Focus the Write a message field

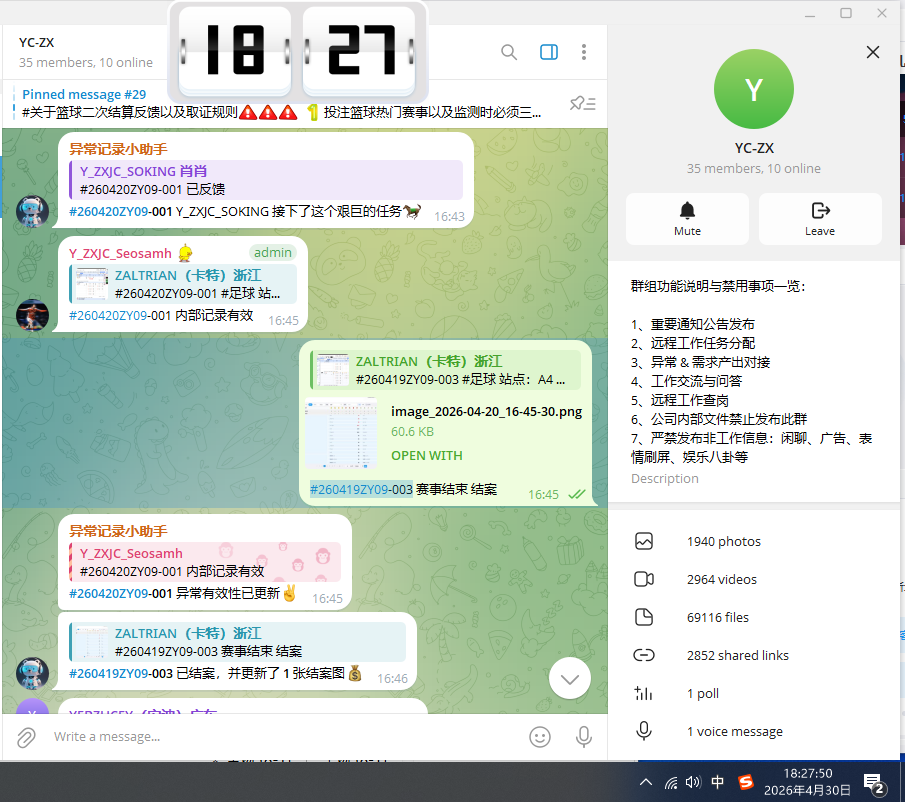pyautogui.click(x=283, y=737)
